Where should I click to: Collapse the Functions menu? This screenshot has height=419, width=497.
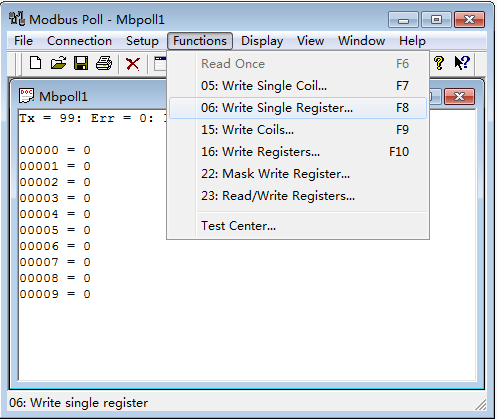tap(200, 41)
